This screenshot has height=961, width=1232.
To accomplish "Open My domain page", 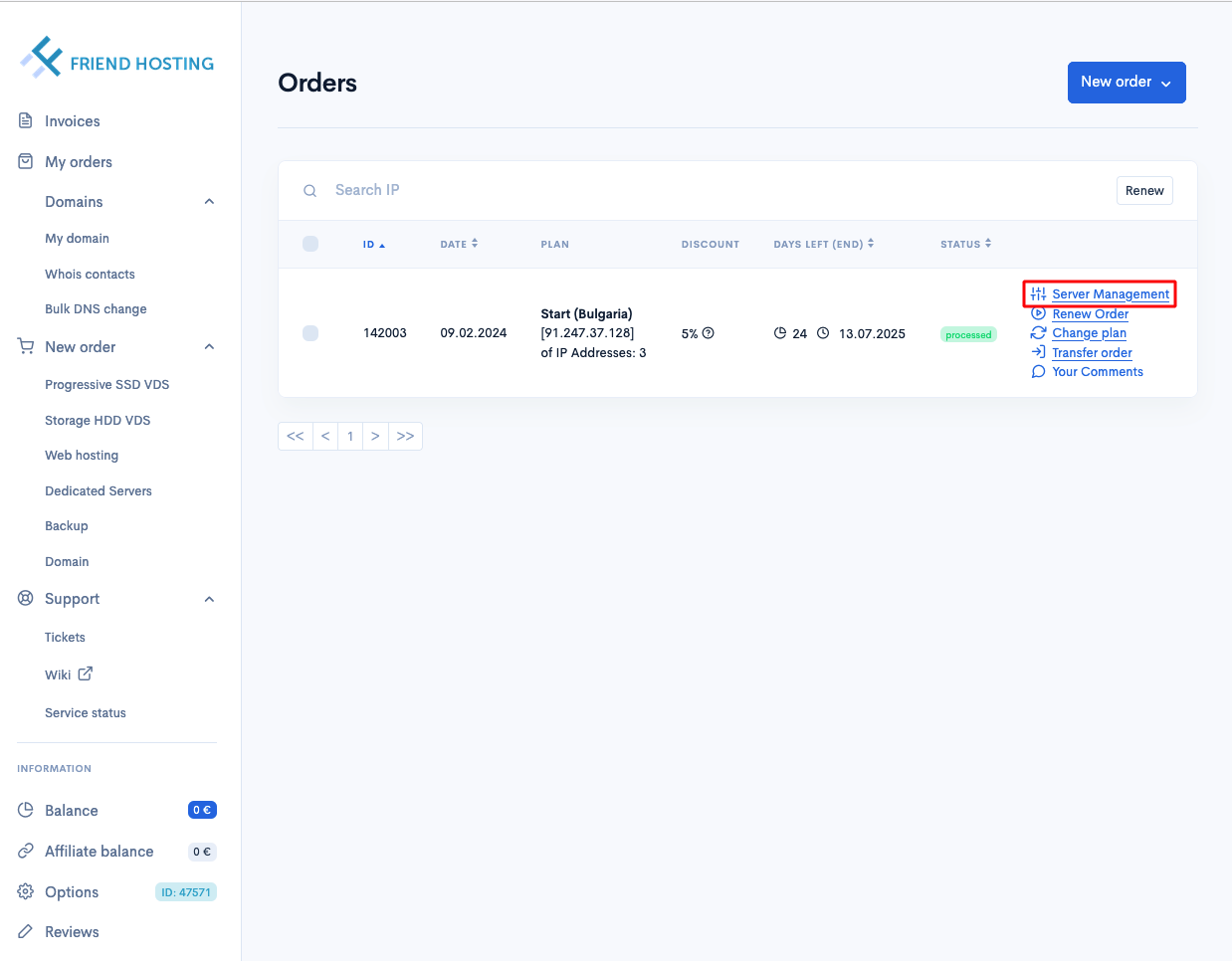I will (77, 239).
